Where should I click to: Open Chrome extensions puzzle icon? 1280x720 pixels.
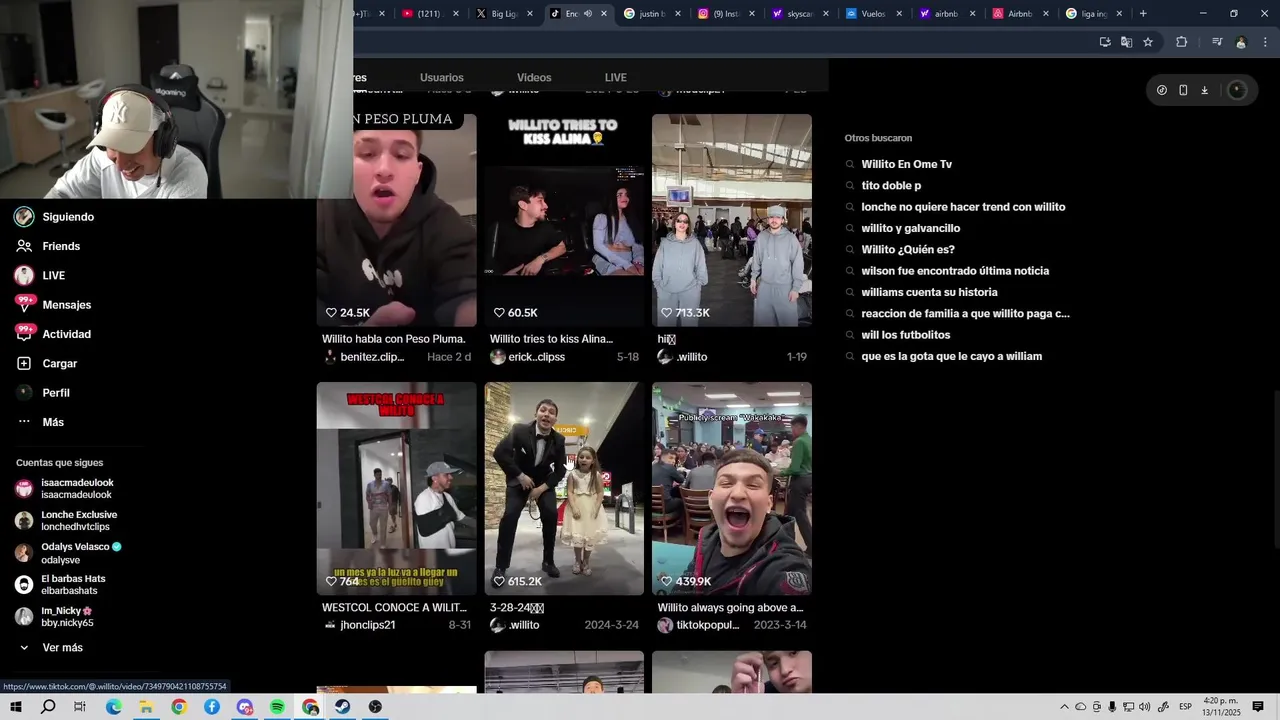click(x=1182, y=42)
